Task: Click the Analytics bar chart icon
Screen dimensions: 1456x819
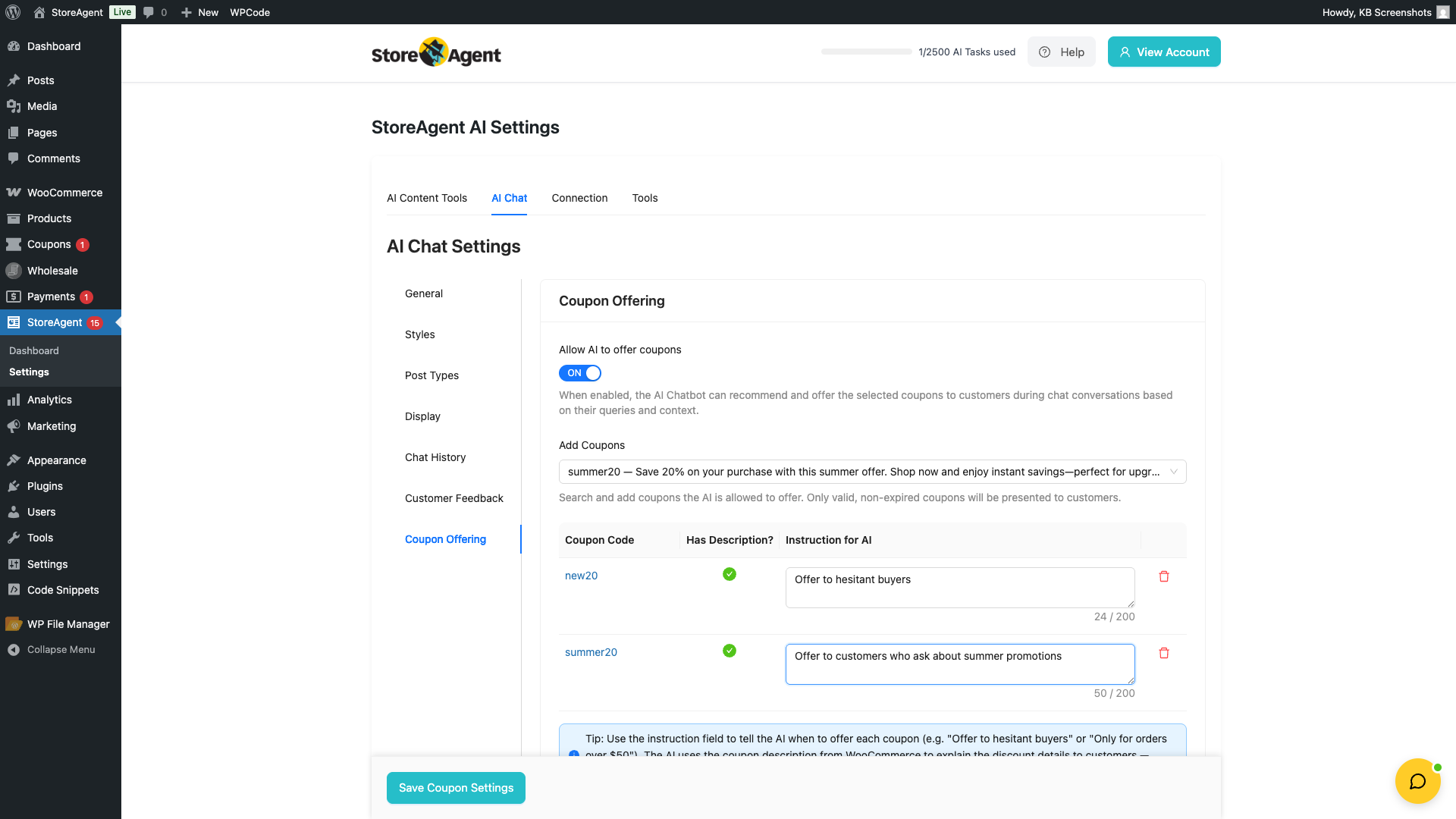Action: [x=14, y=400]
